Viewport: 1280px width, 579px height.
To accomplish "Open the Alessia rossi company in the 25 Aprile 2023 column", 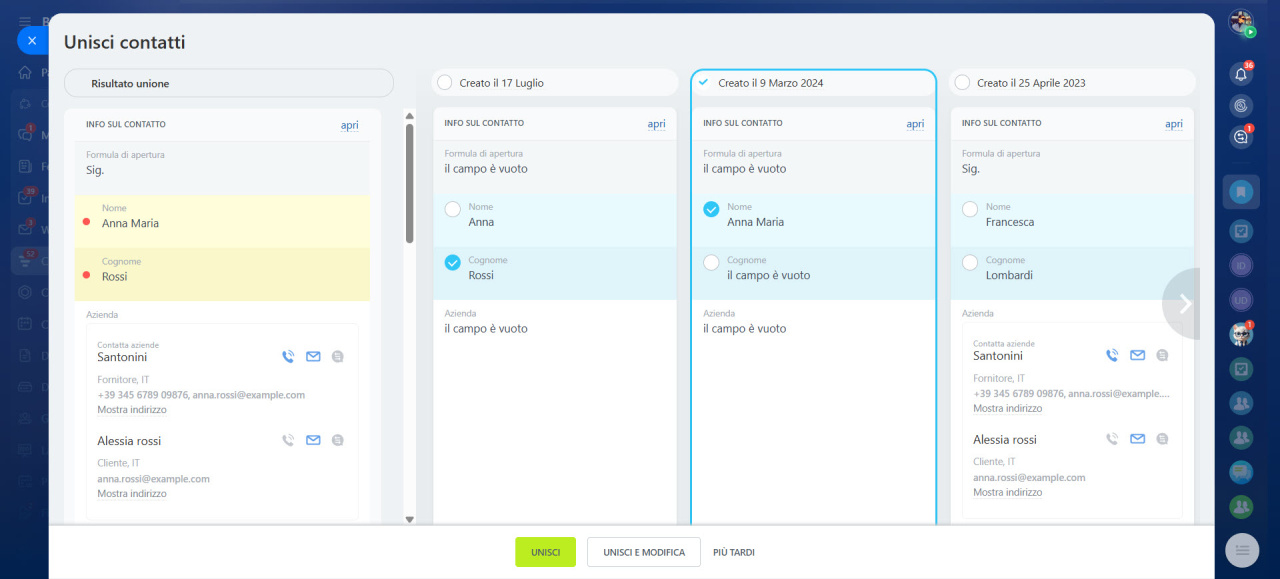I will pyautogui.click(x=1005, y=440).
